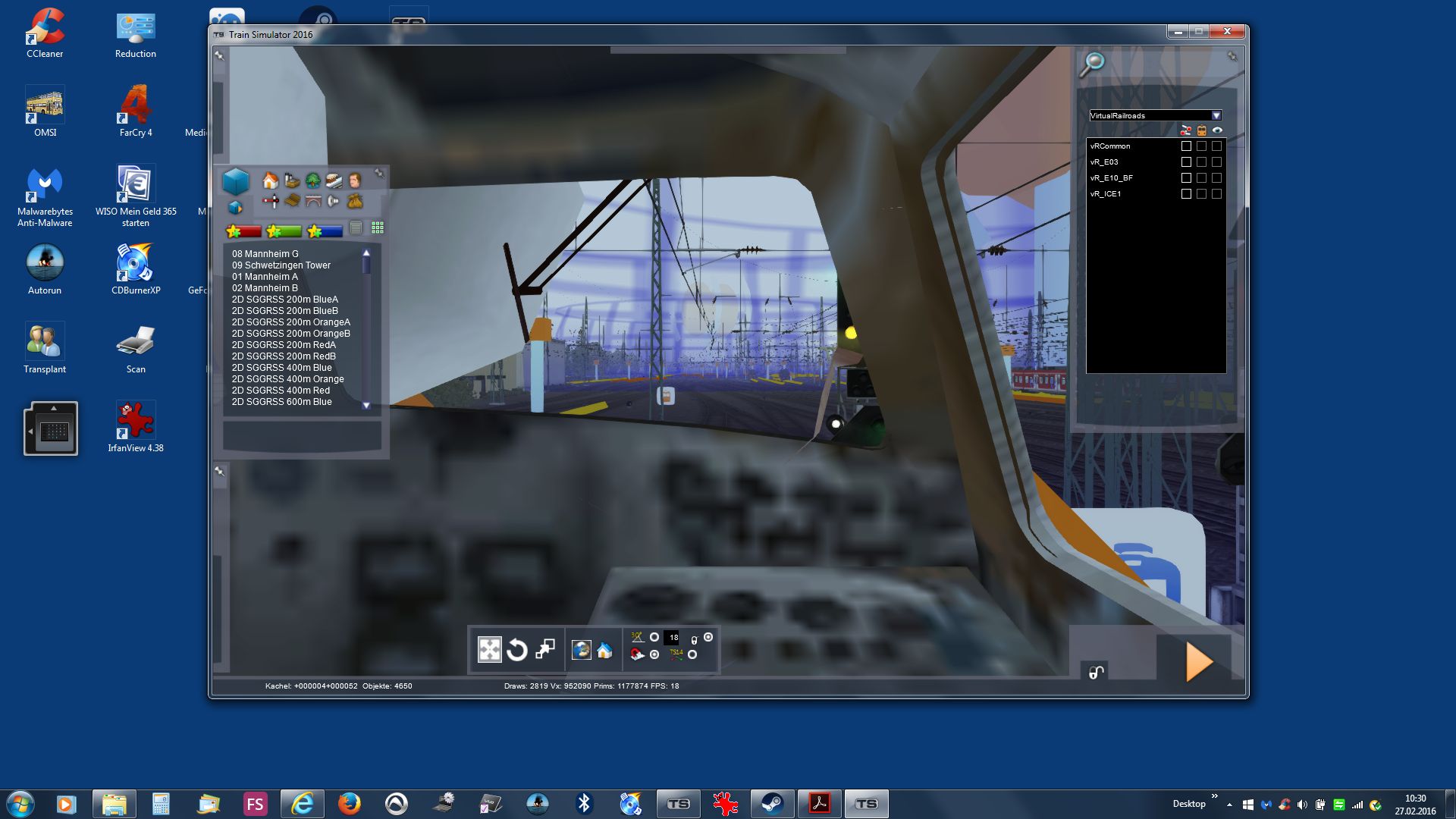Tick first checkbox of vRCommon row
This screenshot has width=1456, height=819.
[x=1186, y=146]
